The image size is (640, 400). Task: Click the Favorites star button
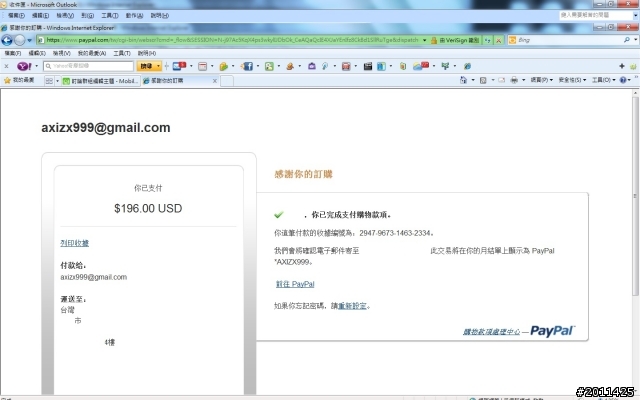point(19,80)
